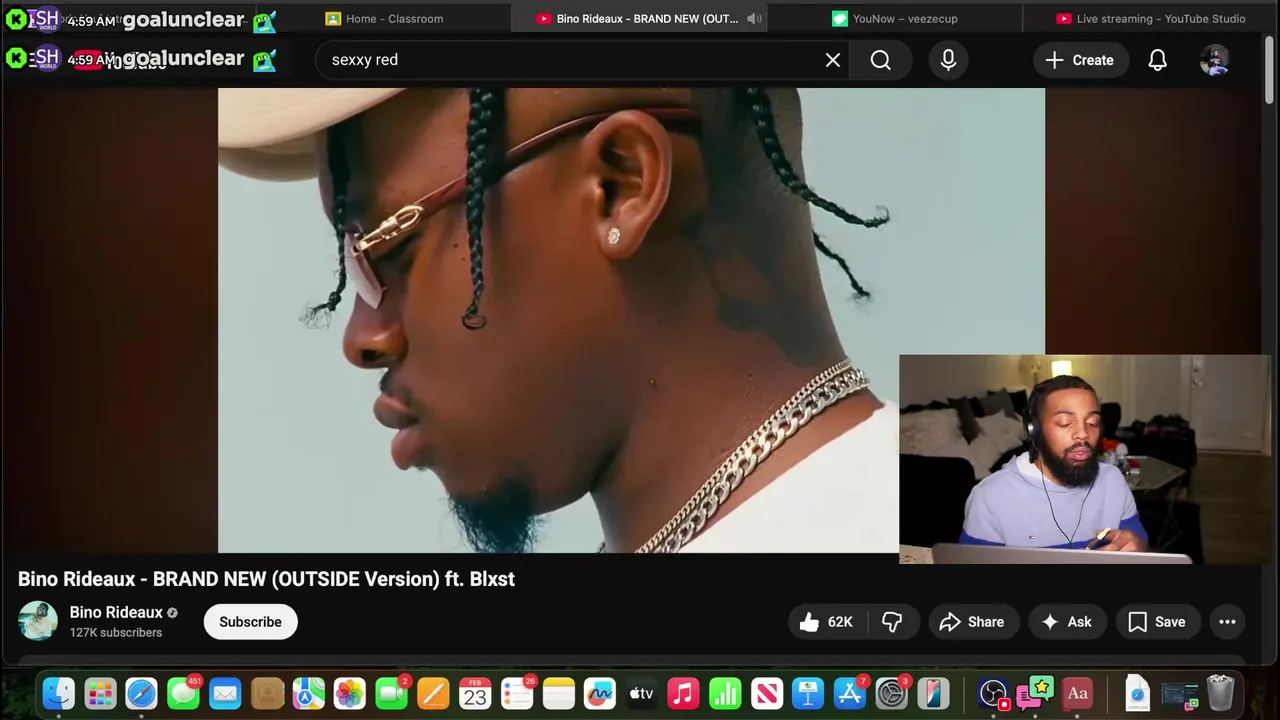Screen dimensions: 1280x720
Task: Mute audio on the Bino Rideaux tab
Action: coord(754,18)
